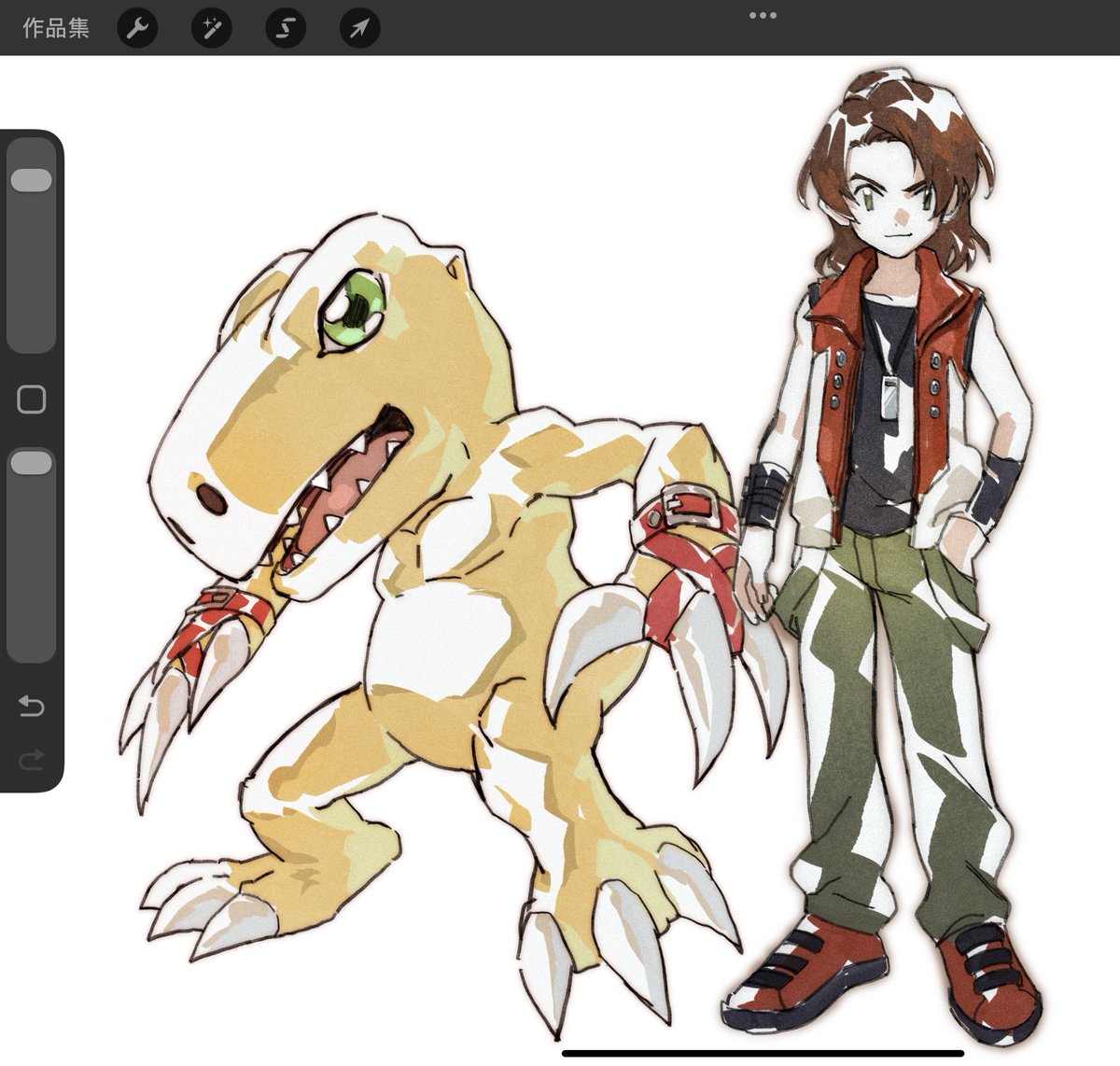Screen dimensions: 1120x1066
Task: Open the Actions wrench menu
Action: [x=137, y=29]
